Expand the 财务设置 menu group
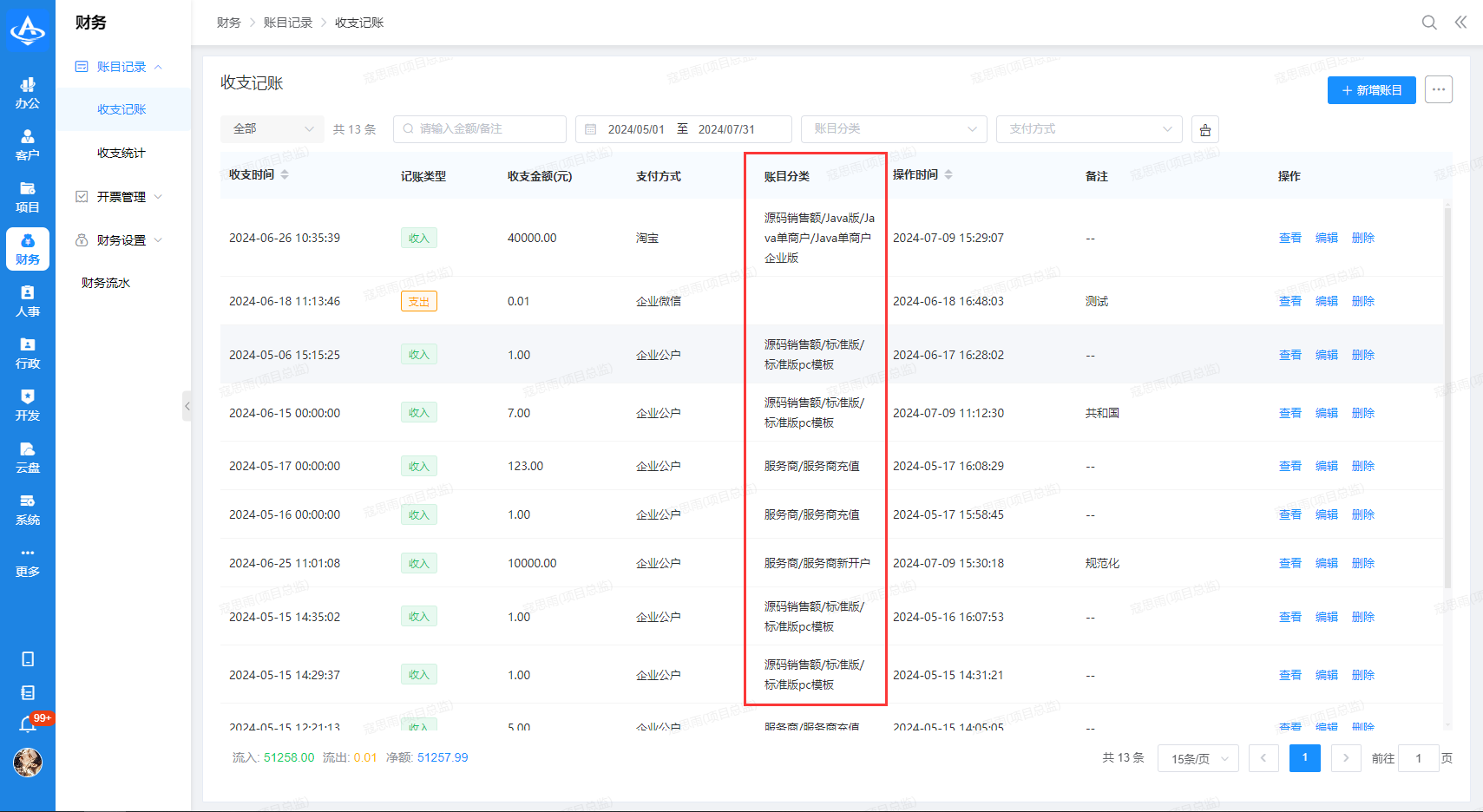This screenshot has width=1483, height=812. [121, 240]
